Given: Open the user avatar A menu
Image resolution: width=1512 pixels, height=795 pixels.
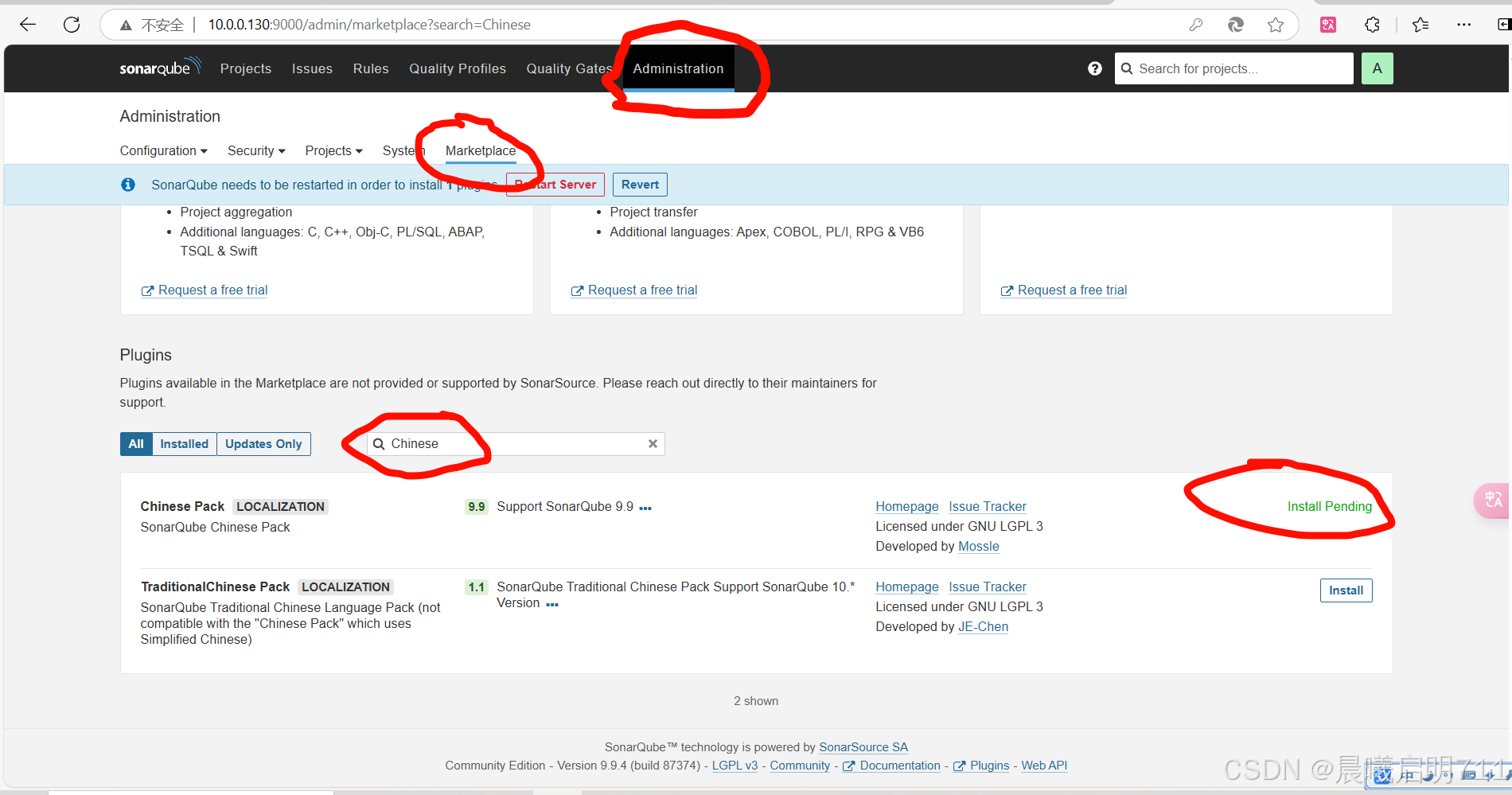Looking at the screenshot, I should point(1378,68).
